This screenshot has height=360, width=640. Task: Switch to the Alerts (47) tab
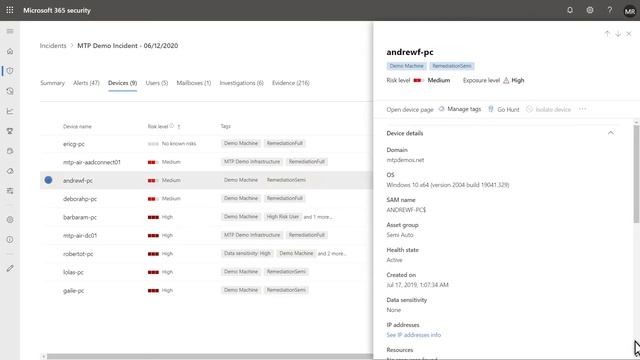(x=86, y=83)
